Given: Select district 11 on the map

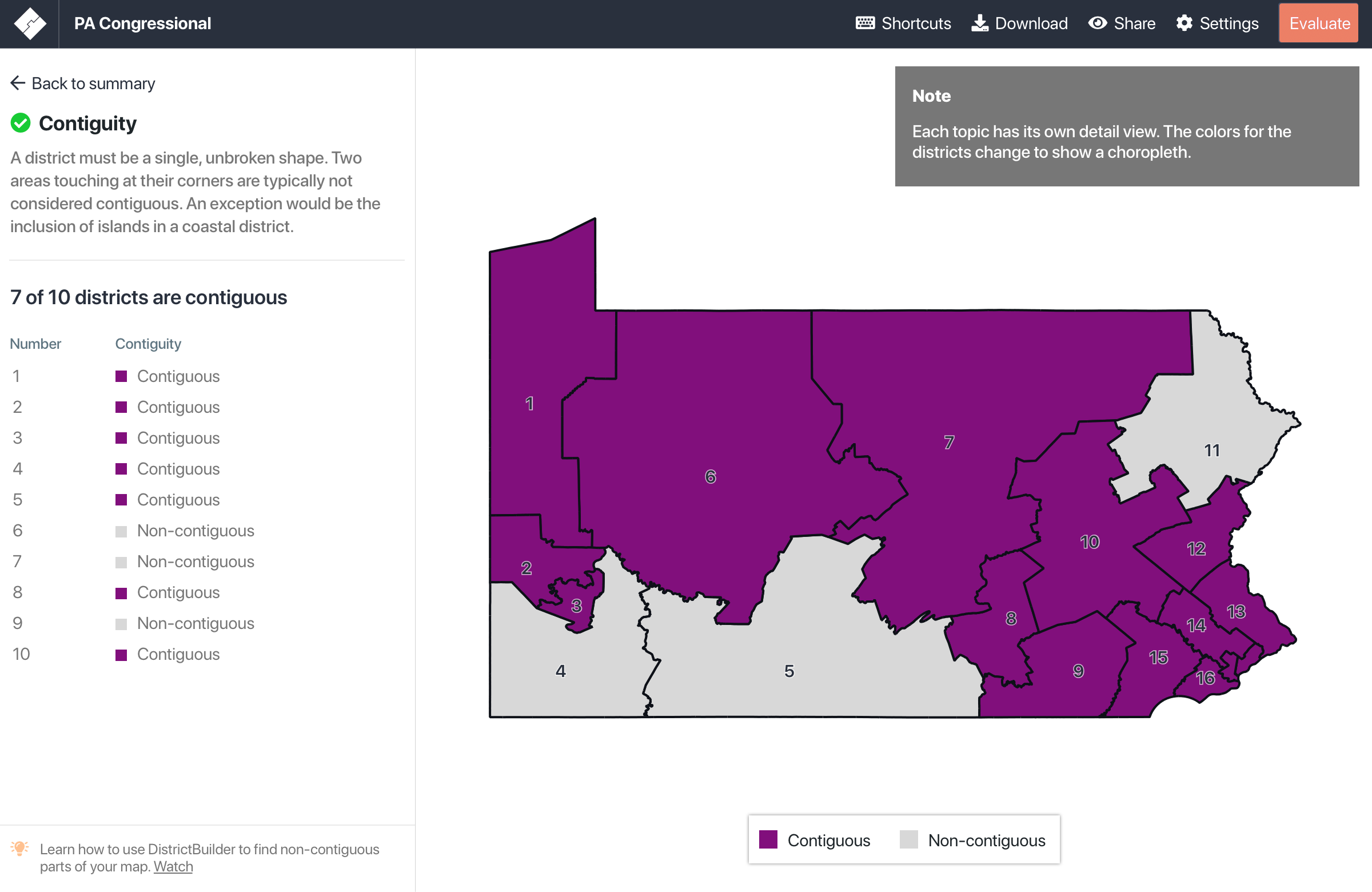Looking at the screenshot, I should coord(1212,450).
